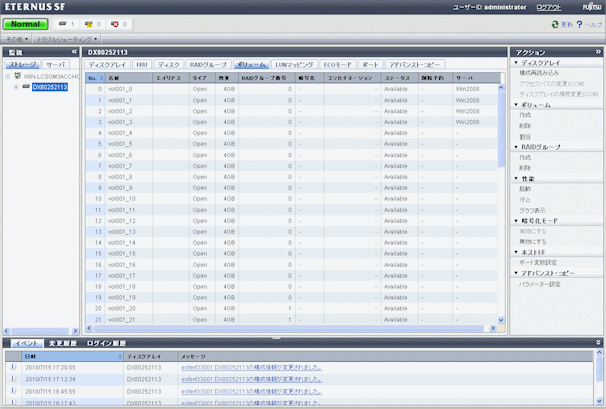606x409 pixels.
Task: Open event message dated 2010/7/15 17:12:34
Action: tap(251, 380)
